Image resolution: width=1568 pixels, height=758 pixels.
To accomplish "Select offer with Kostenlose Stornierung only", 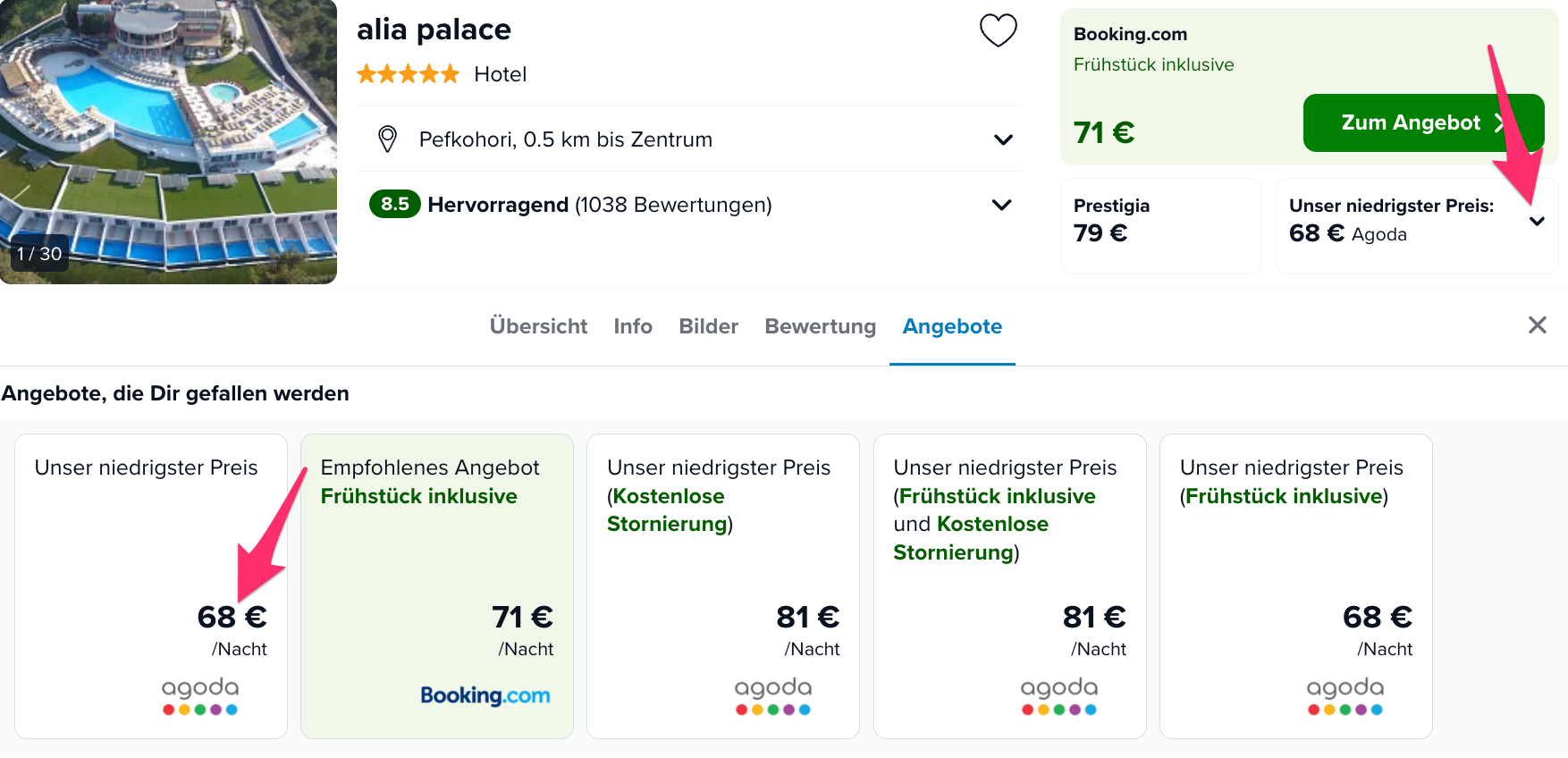I will click(x=723, y=586).
